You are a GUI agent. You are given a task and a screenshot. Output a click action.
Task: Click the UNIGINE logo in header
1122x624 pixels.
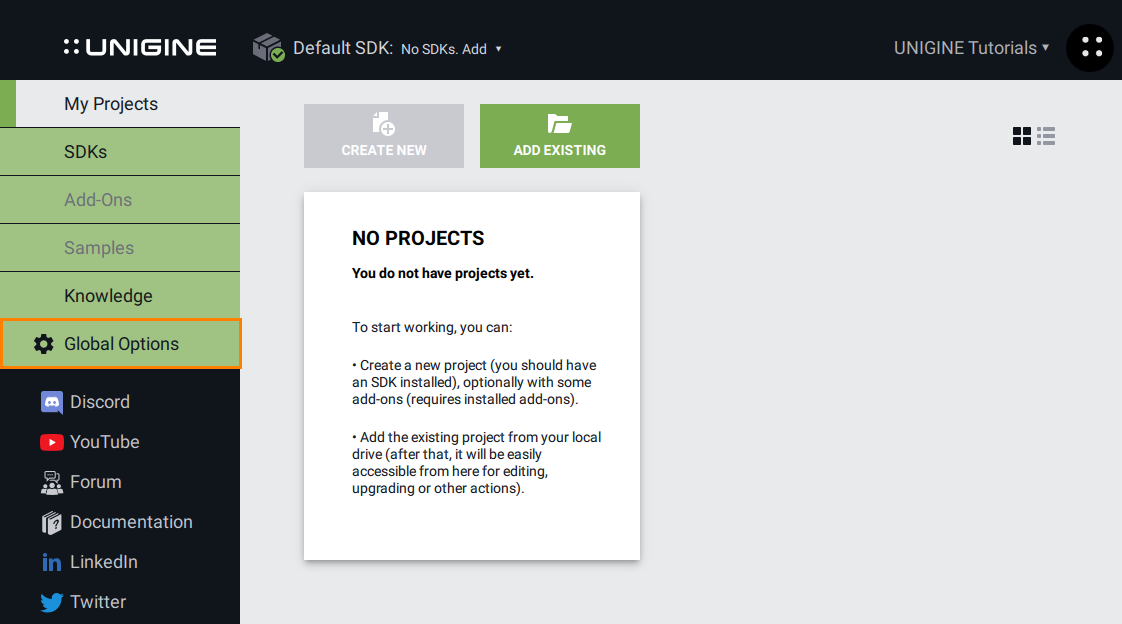click(140, 47)
